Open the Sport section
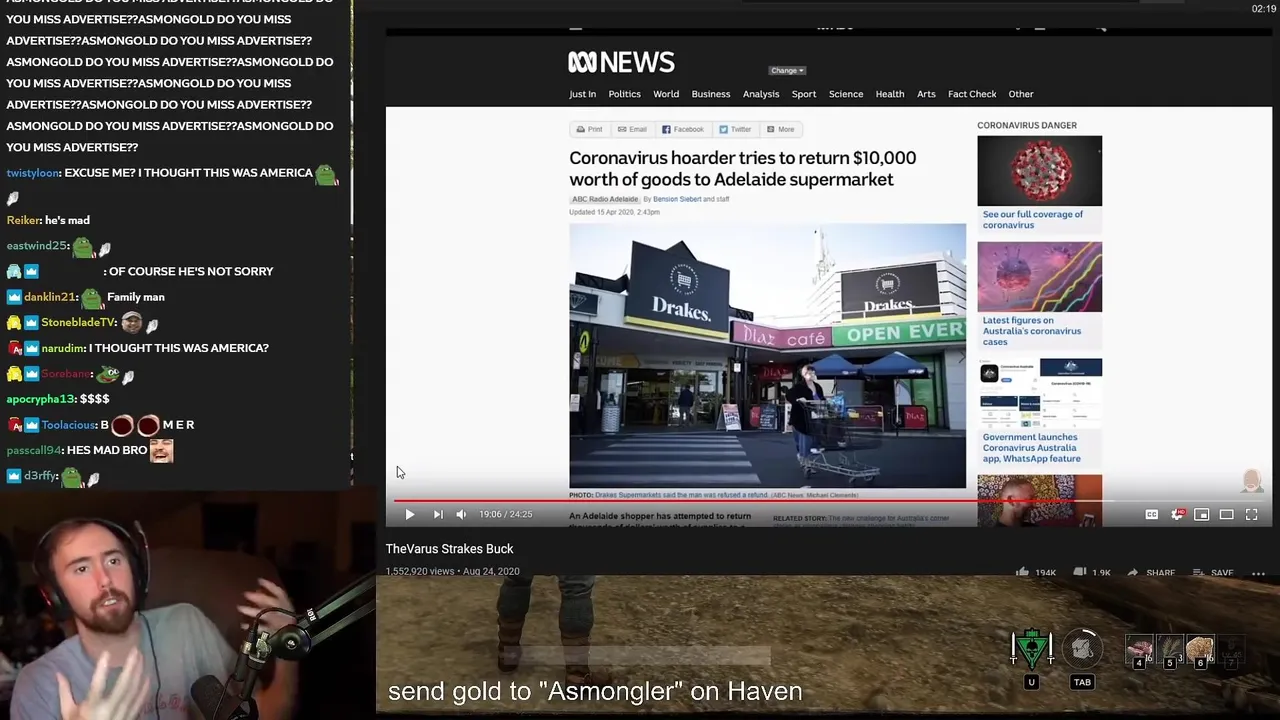The width and height of the screenshot is (1280, 720). pyautogui.click(x=804, y=94)
